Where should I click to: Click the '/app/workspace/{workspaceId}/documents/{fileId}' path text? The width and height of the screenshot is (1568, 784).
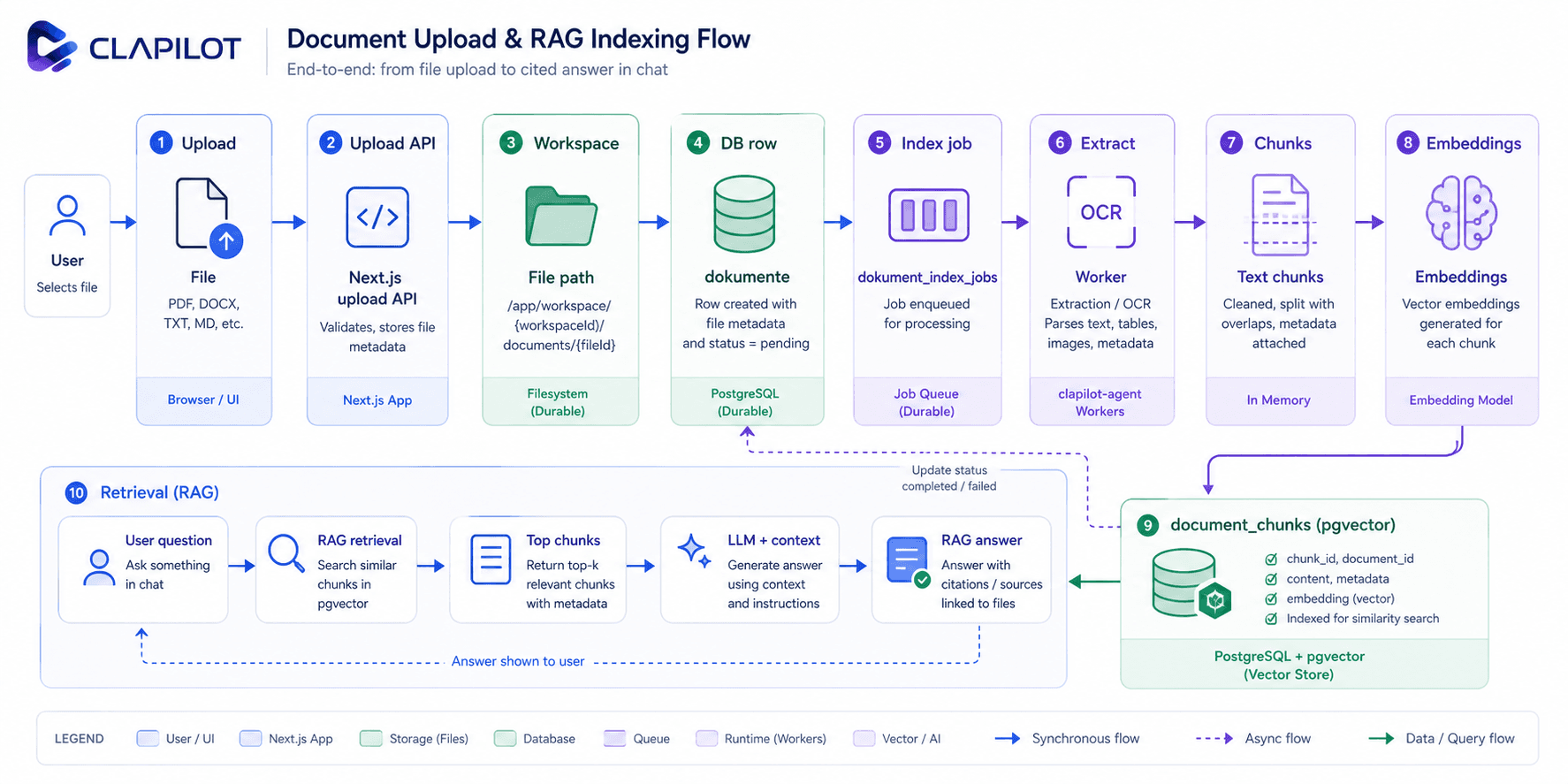click(559, 325)
